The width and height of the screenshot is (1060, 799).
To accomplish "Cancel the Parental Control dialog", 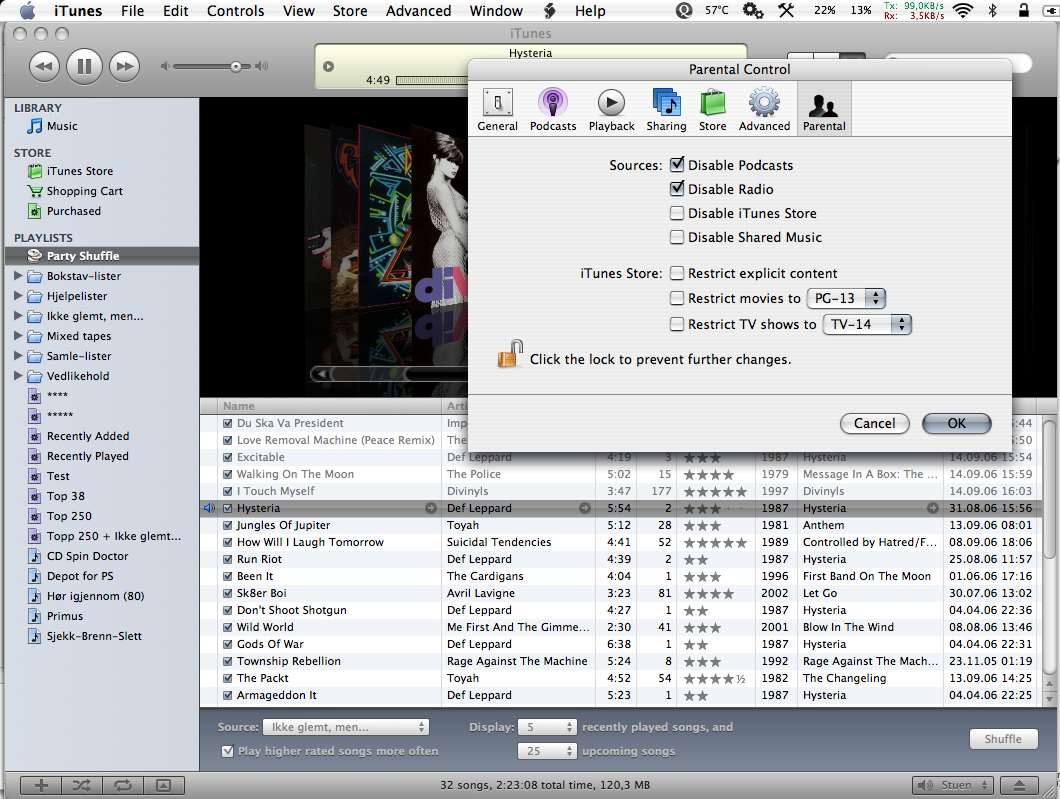I will (x=874, y=423).
